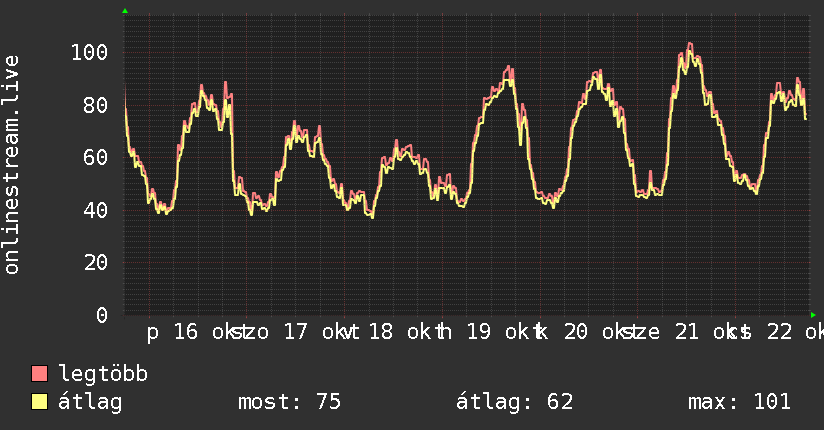Click the 40 label on the y-axis
The height and width of the screenshot is (430, 824).
[96, 210]
